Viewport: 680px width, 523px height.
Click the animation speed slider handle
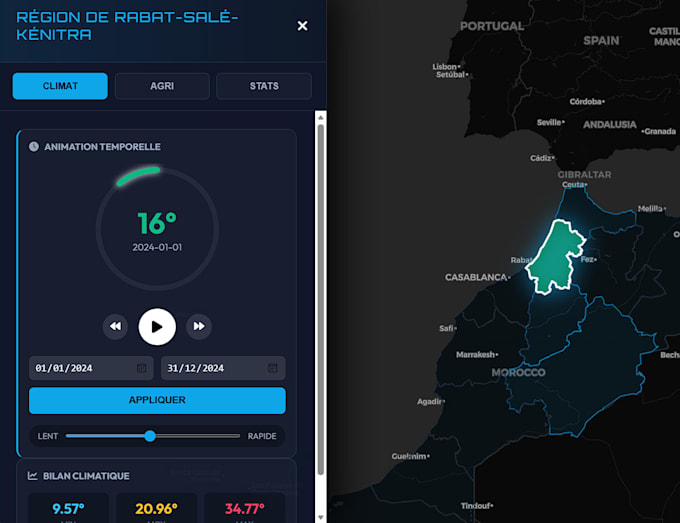(150, 436)
